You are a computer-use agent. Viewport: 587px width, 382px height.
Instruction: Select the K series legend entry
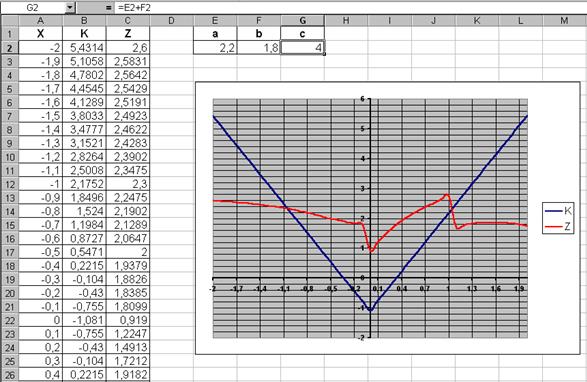(x=558, y=211)
